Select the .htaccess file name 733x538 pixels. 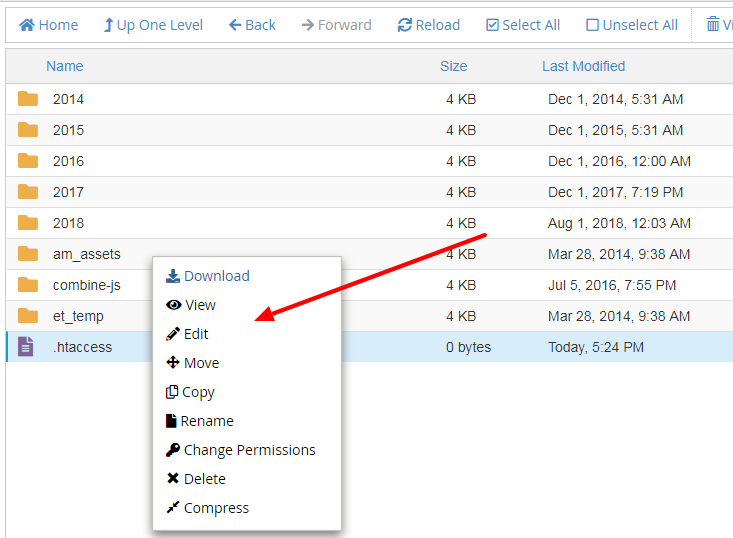click(83, 347)
